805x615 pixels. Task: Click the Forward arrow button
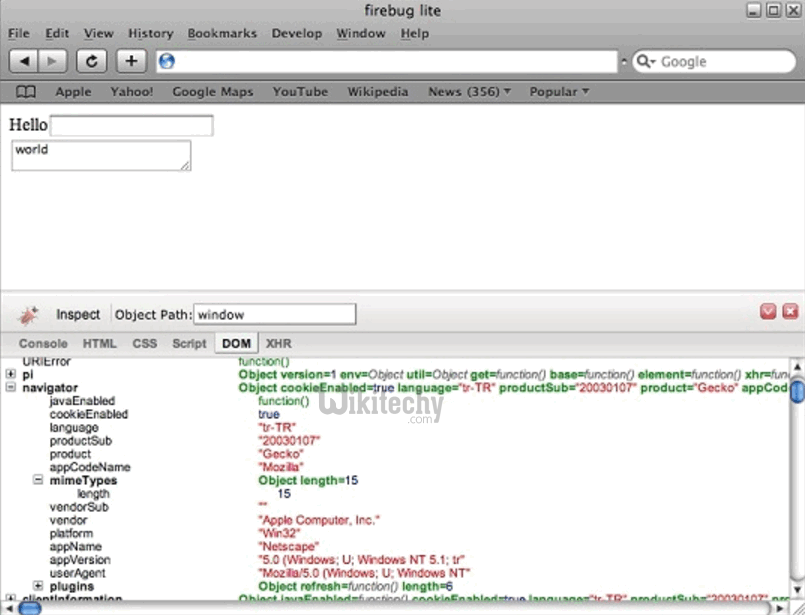(52, 61)
